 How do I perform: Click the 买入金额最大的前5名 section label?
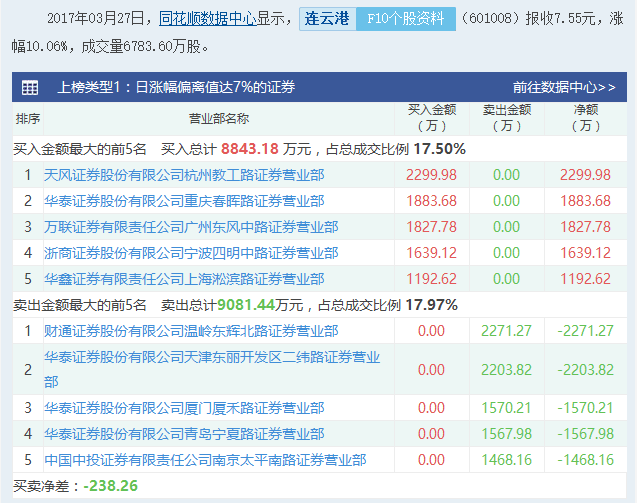[x=80, y=149]
